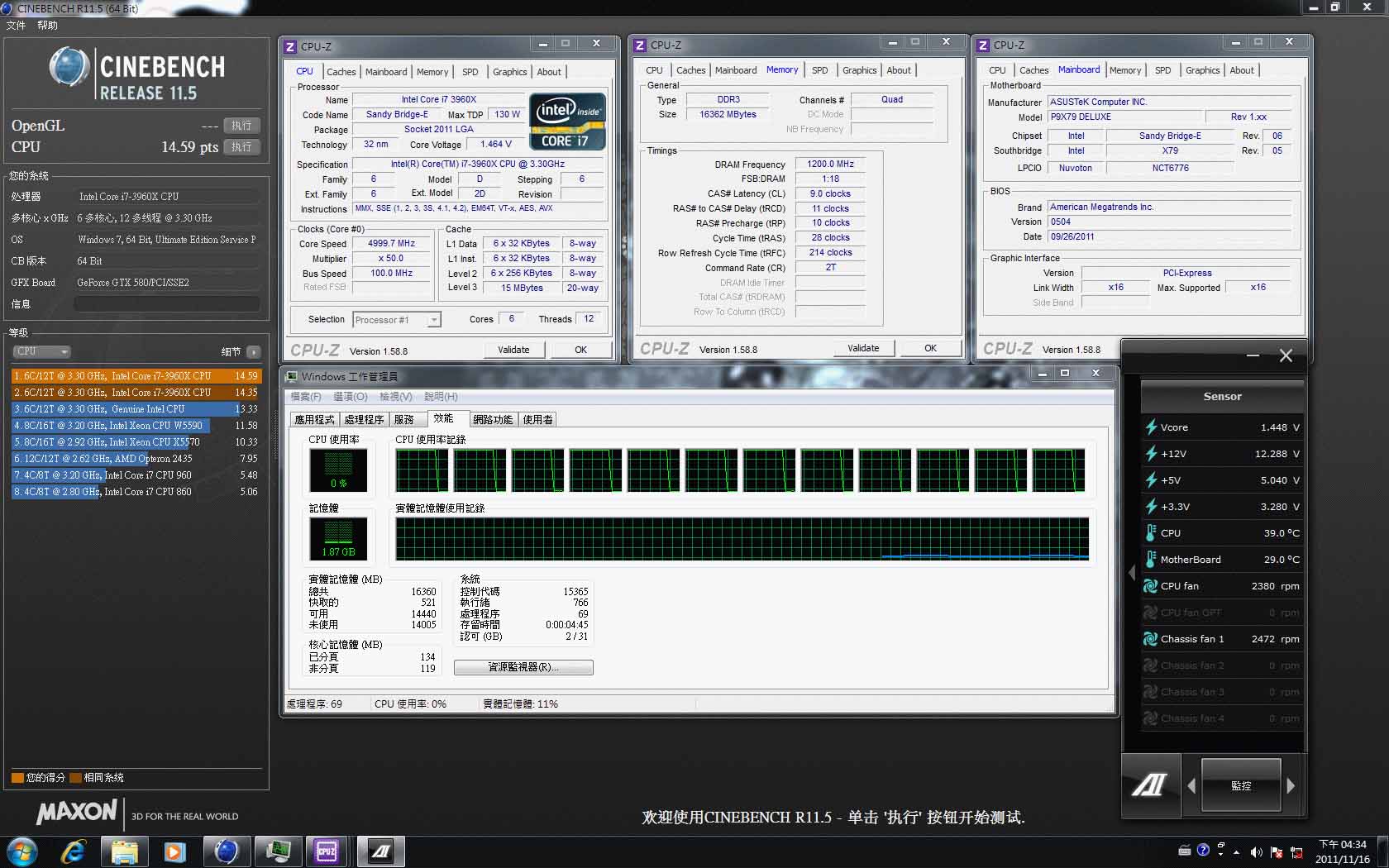This screenshot has height=868, width=1389.
Task: Expand ranking details arrow button
Action: tap(253, 352)
